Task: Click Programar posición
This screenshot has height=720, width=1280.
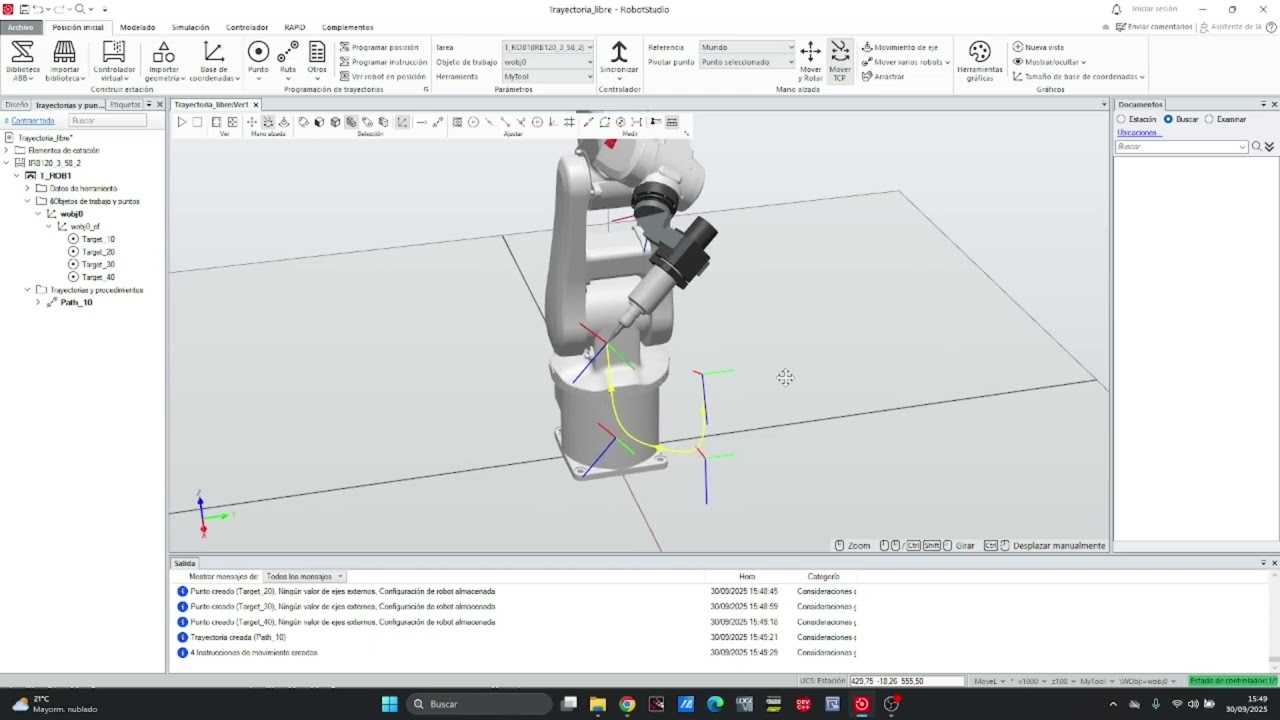Action: [x=379, y=47]
